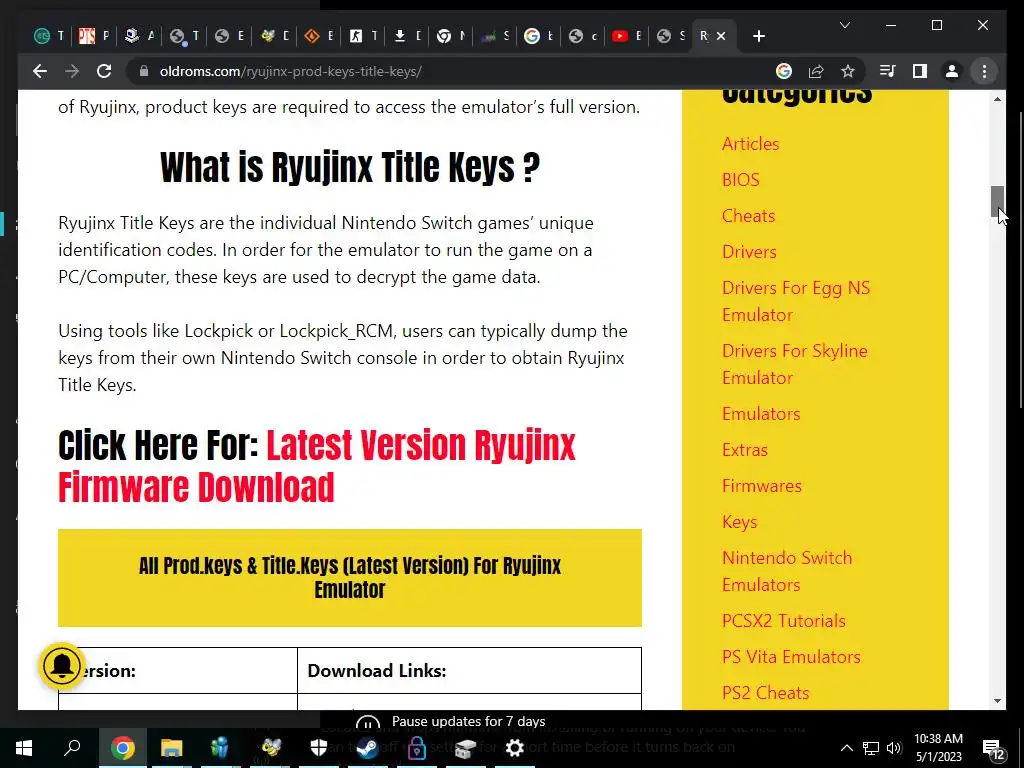Click the Download Links: table header
Image resolution: width=1024 pixels, height=768 pixels.
click(x=377, y=671)
